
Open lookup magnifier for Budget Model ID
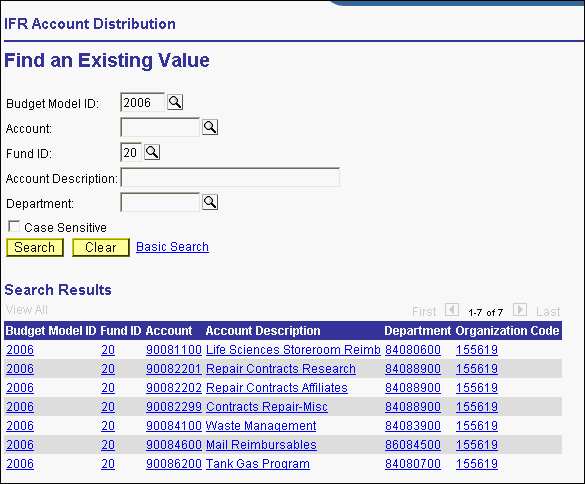pyautogui.click(x=175, y=102)
